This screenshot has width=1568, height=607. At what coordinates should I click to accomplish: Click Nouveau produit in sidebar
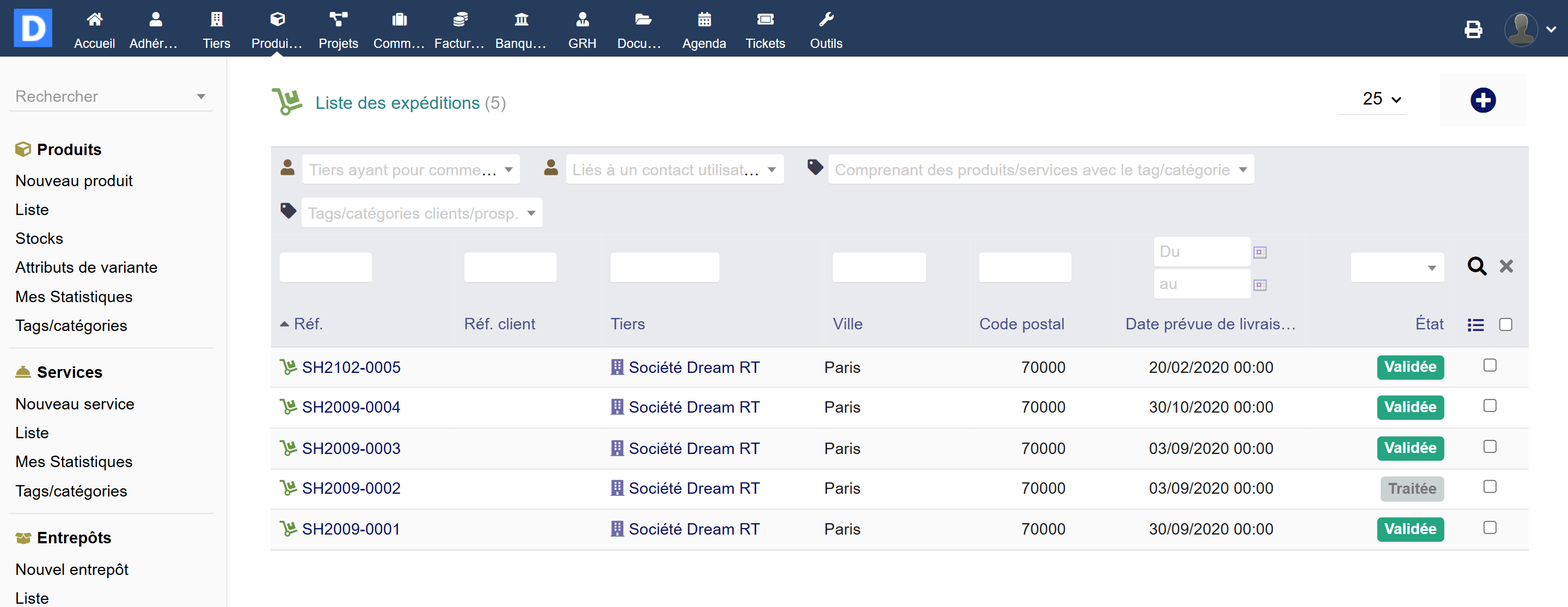(x=73, y=181)
